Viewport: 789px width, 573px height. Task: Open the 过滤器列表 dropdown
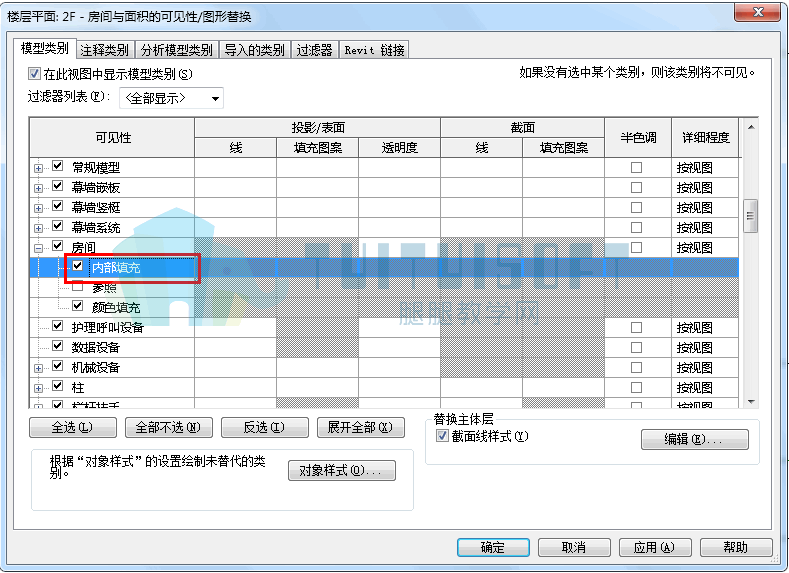pos(171,98)
